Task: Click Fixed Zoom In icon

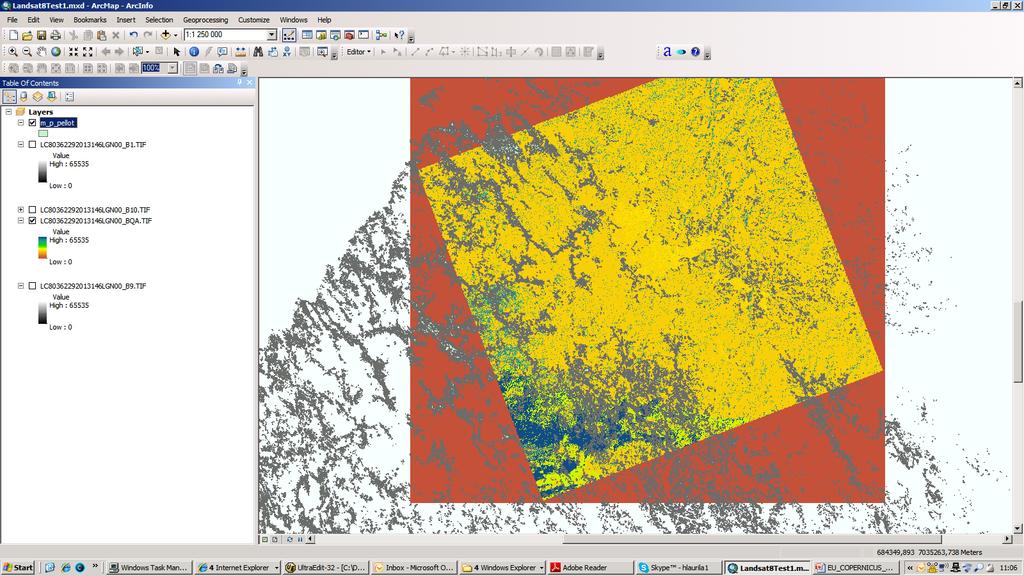Action: click(73, 52)
